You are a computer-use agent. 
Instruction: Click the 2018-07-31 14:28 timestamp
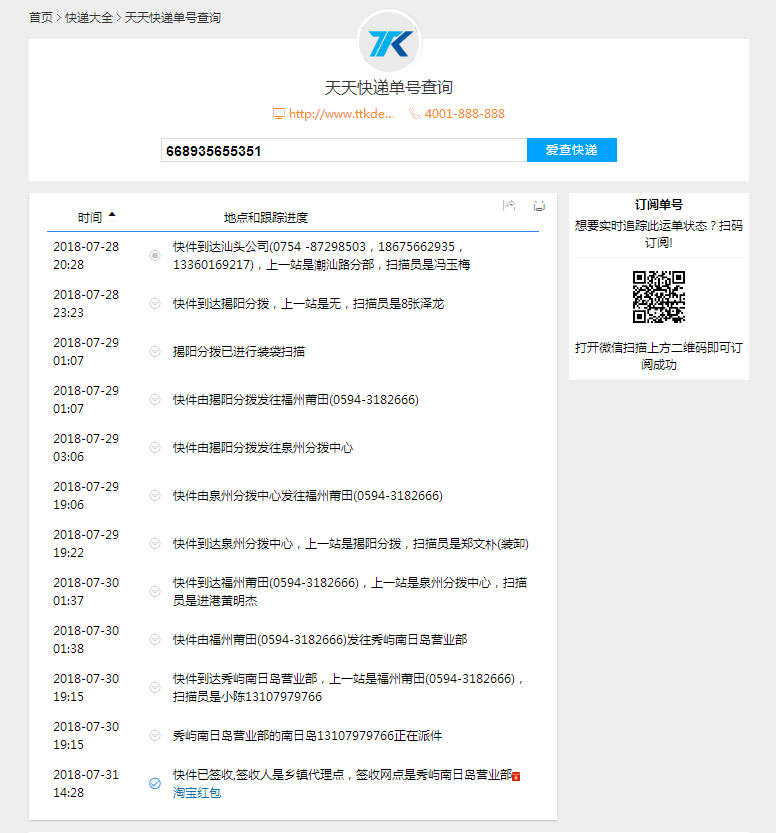click(x=86, y=783)
